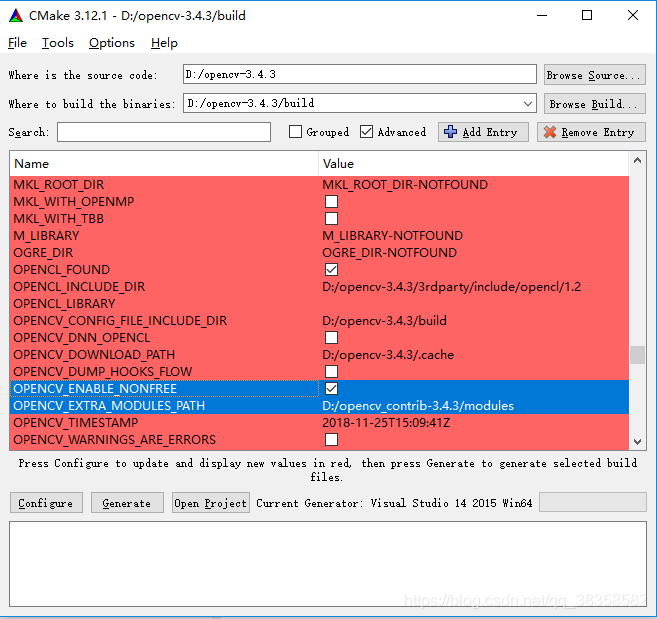
Task: Enable the OPENCV_DUMP_HOOKS_FLOW checkbox
Action: pyautogui.click(x=331, y=371)
